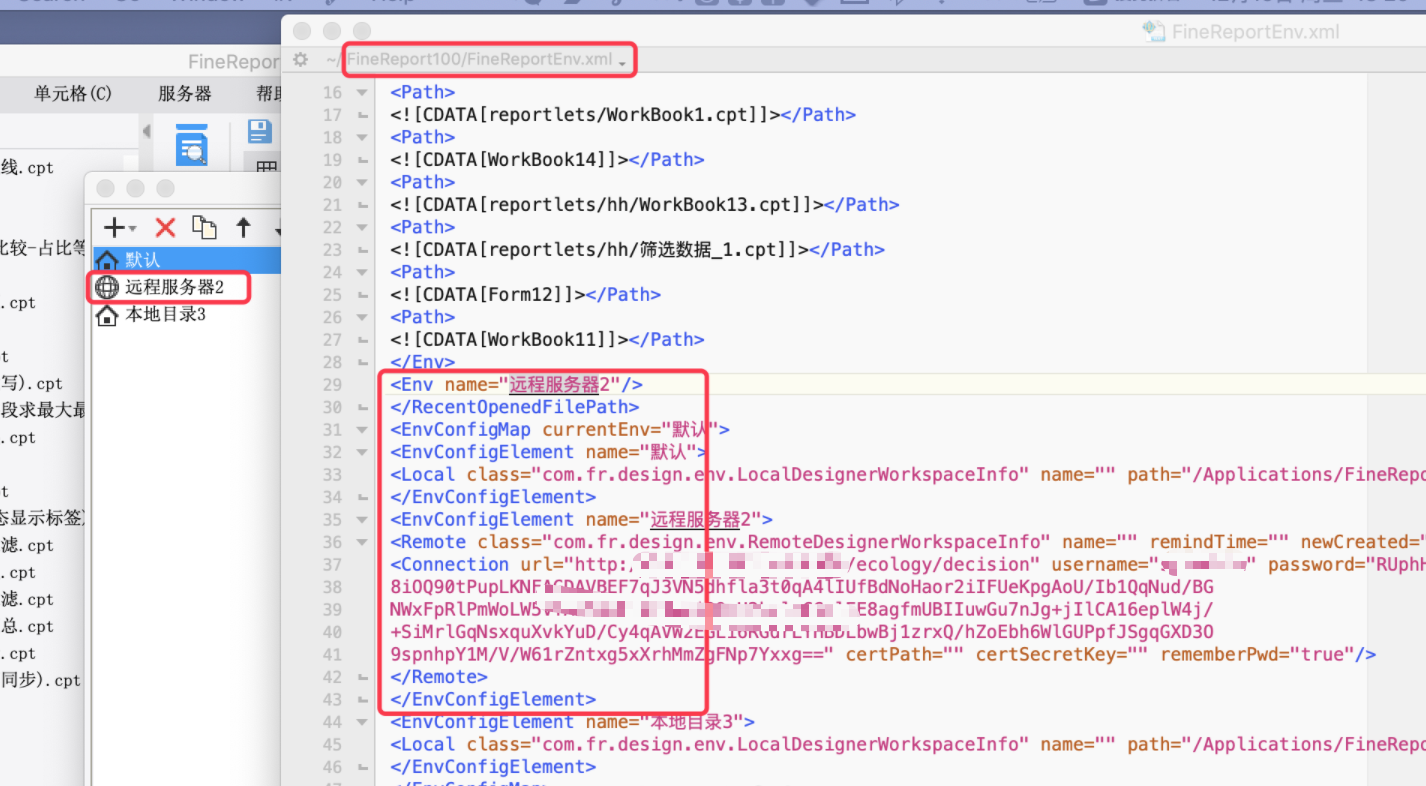Click the FineReportEnv.xml window title text
The image size is (1426, 786).
point(1255,31)
